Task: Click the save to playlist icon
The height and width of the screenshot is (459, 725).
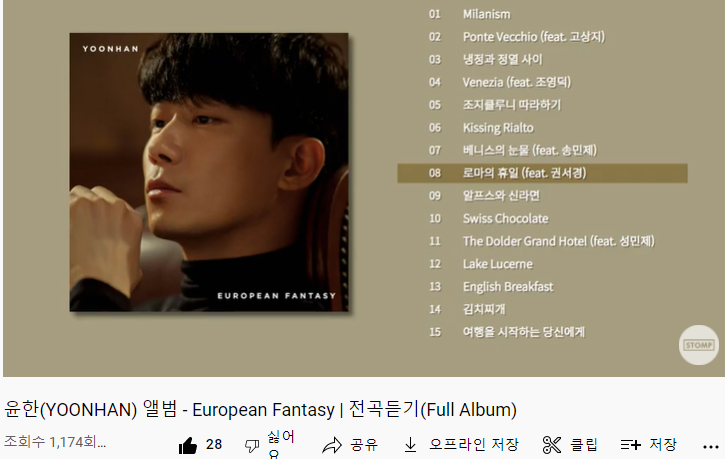Action: 631,445
